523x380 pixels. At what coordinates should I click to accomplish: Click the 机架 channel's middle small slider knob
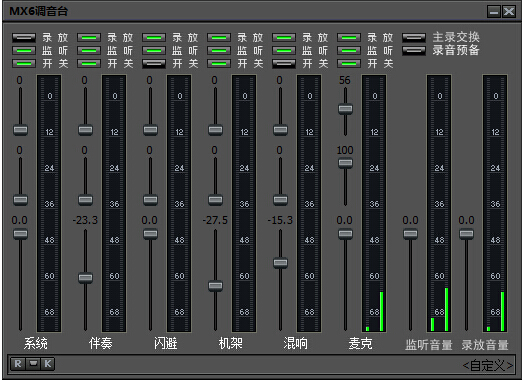(x=215, y=200)
